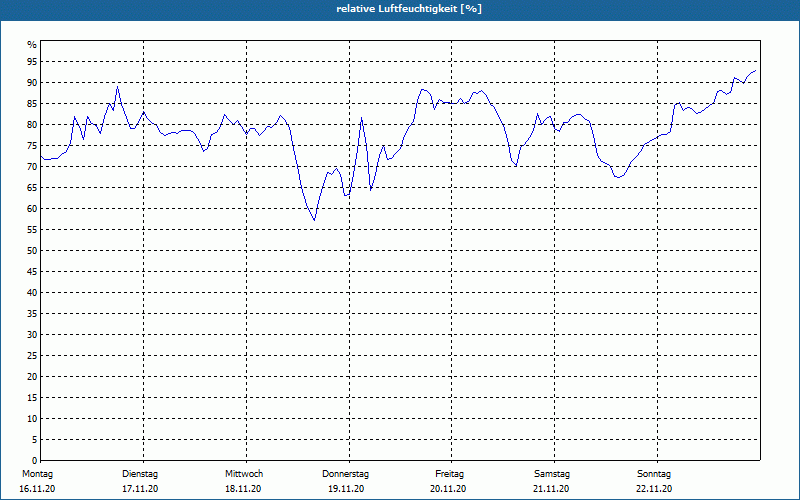Click the 'Freitag' day label
The height and width of the screenshot is (500, 800).
449,474
